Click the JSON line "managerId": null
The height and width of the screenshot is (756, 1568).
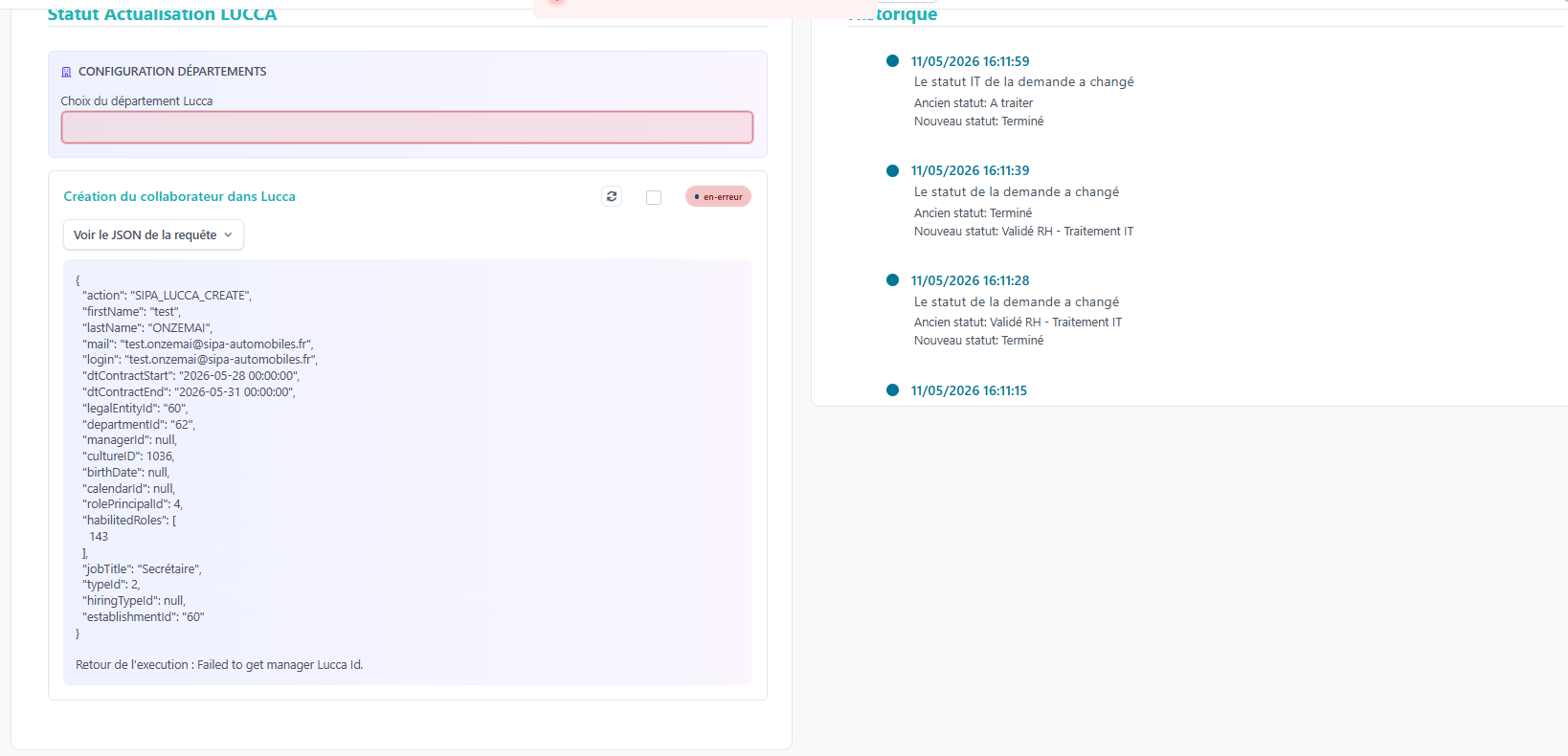click(130, 440)
